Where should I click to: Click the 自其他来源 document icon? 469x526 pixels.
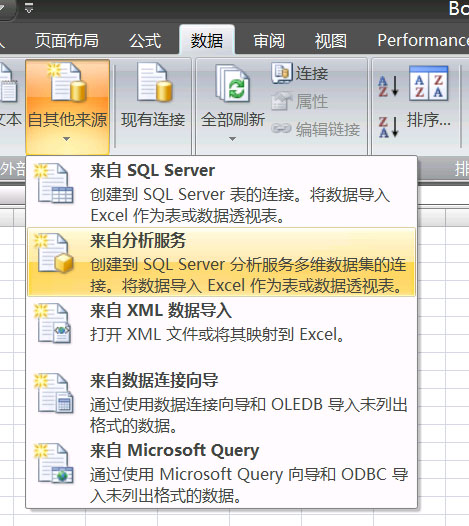[x=68, y=82]
